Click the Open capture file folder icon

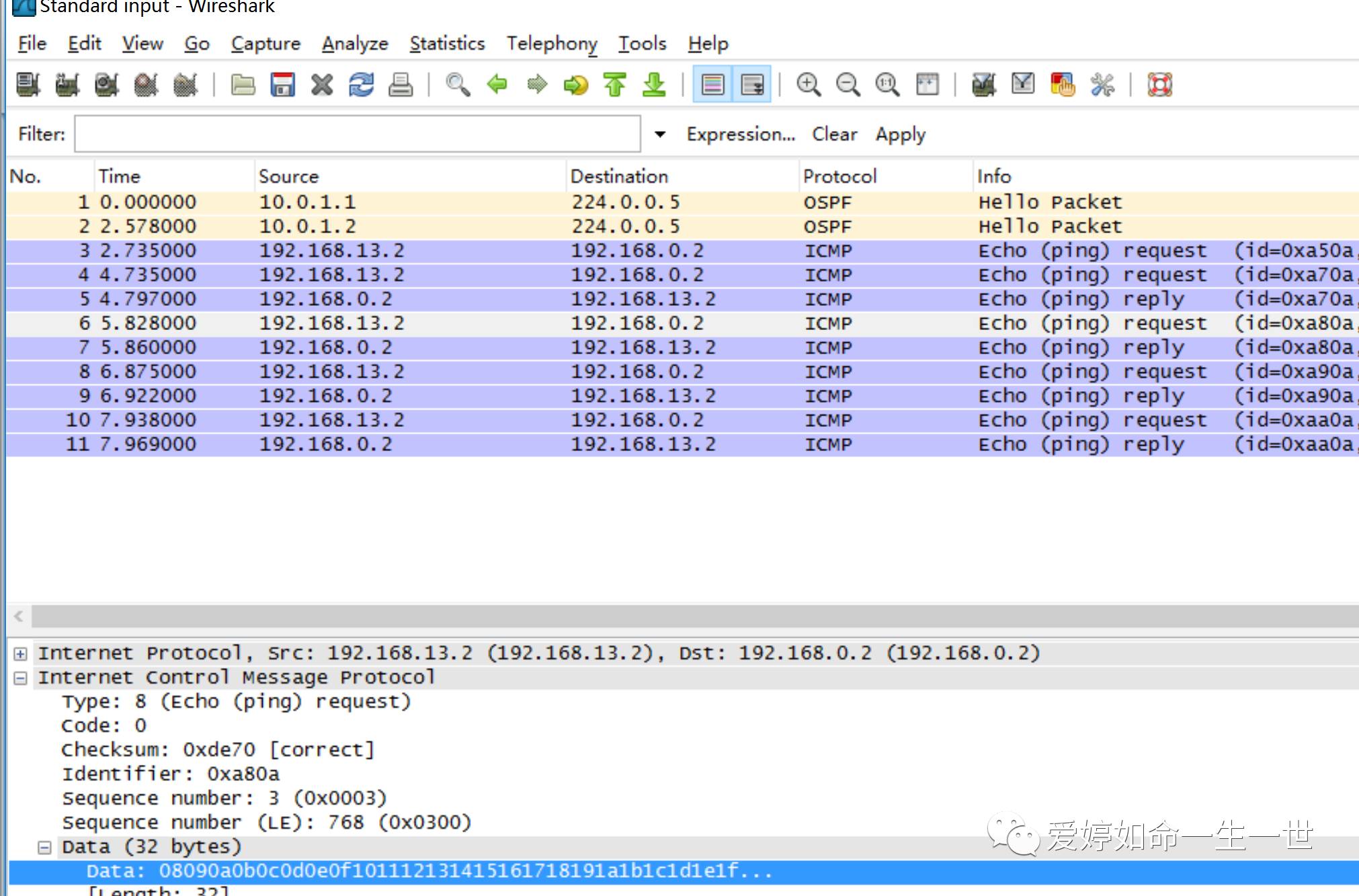point(243,85)
